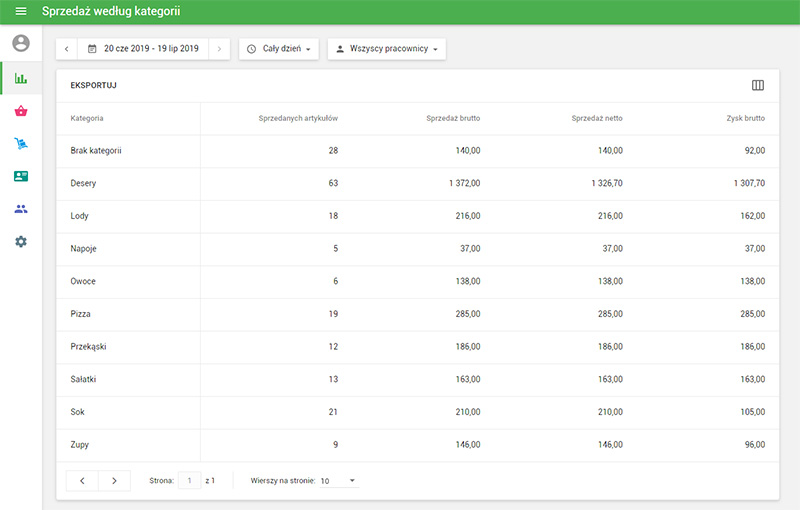The width and height of the screenshot is (800, 510).
Task: Click the user account avatar icon
Action: coord(21,43)
